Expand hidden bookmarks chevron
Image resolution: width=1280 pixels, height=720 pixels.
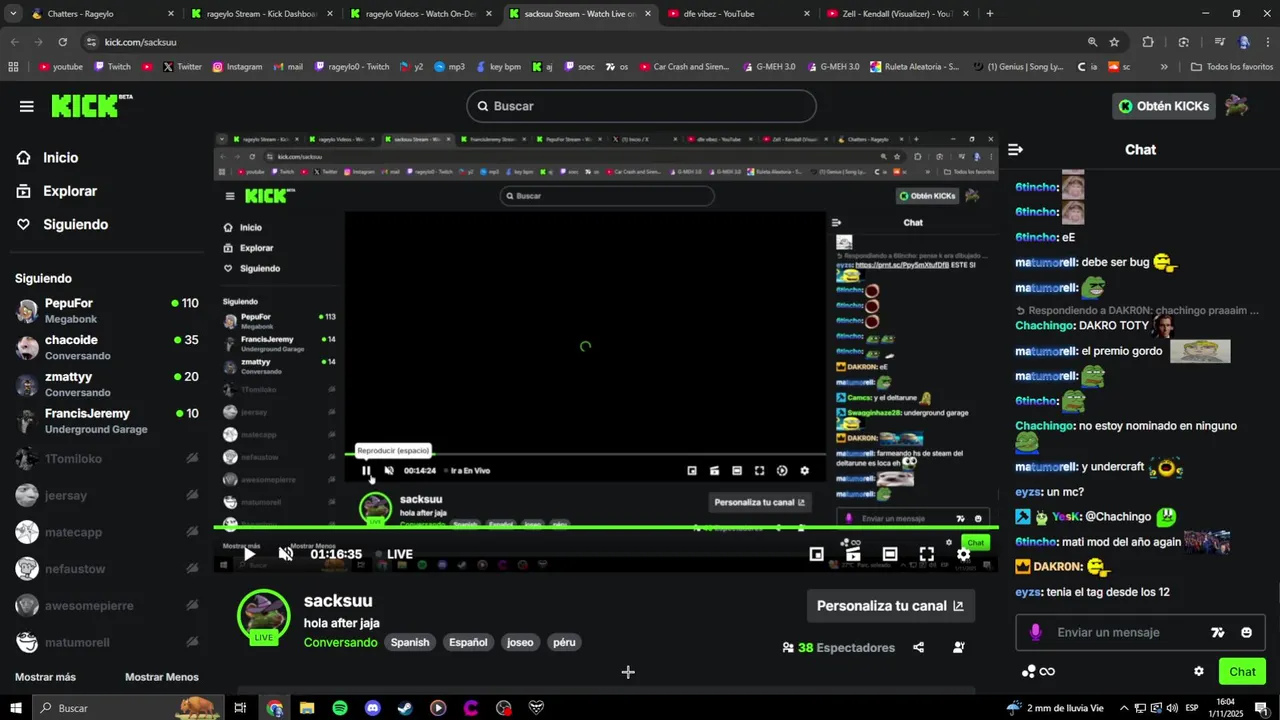(1164, 67)
